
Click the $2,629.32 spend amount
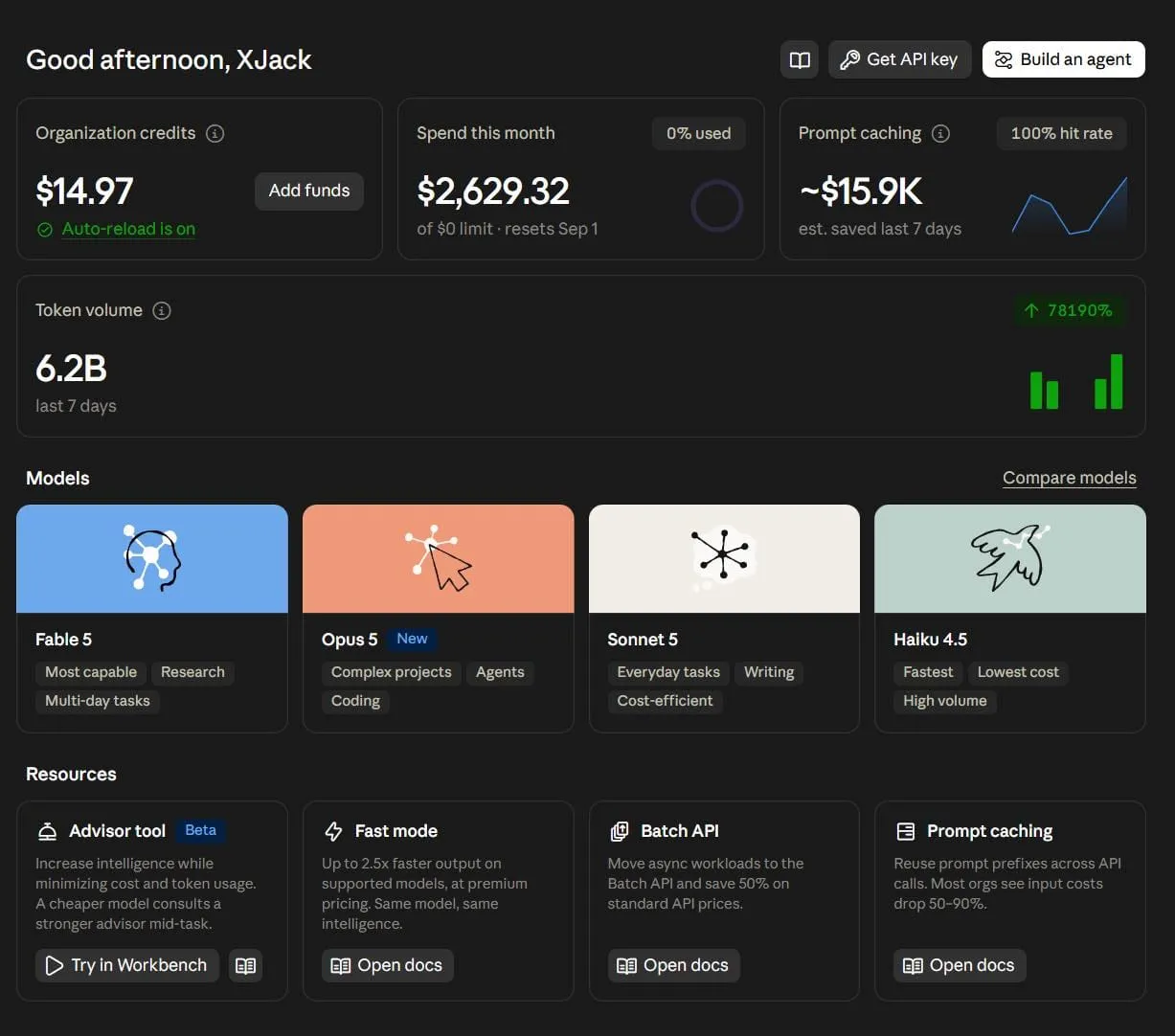(x=493, y=191)
